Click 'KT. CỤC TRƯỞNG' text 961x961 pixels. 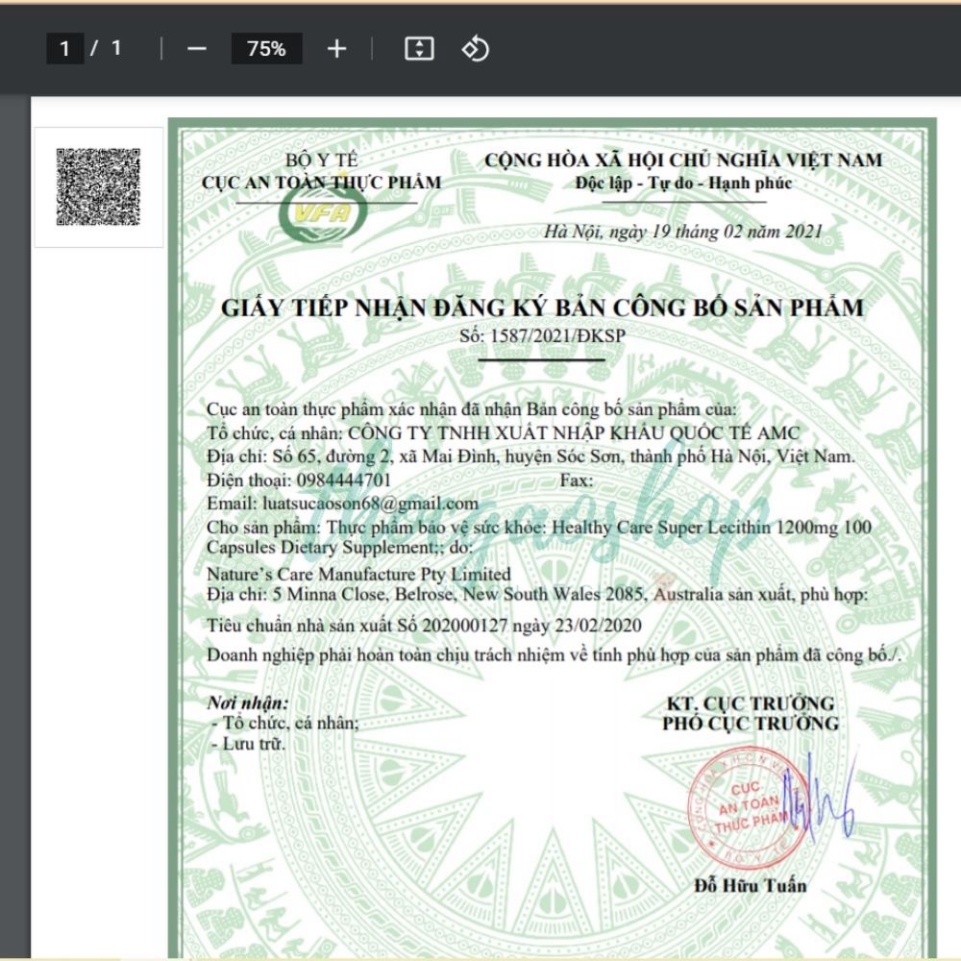pyautogui.click(x=751, y=703)
